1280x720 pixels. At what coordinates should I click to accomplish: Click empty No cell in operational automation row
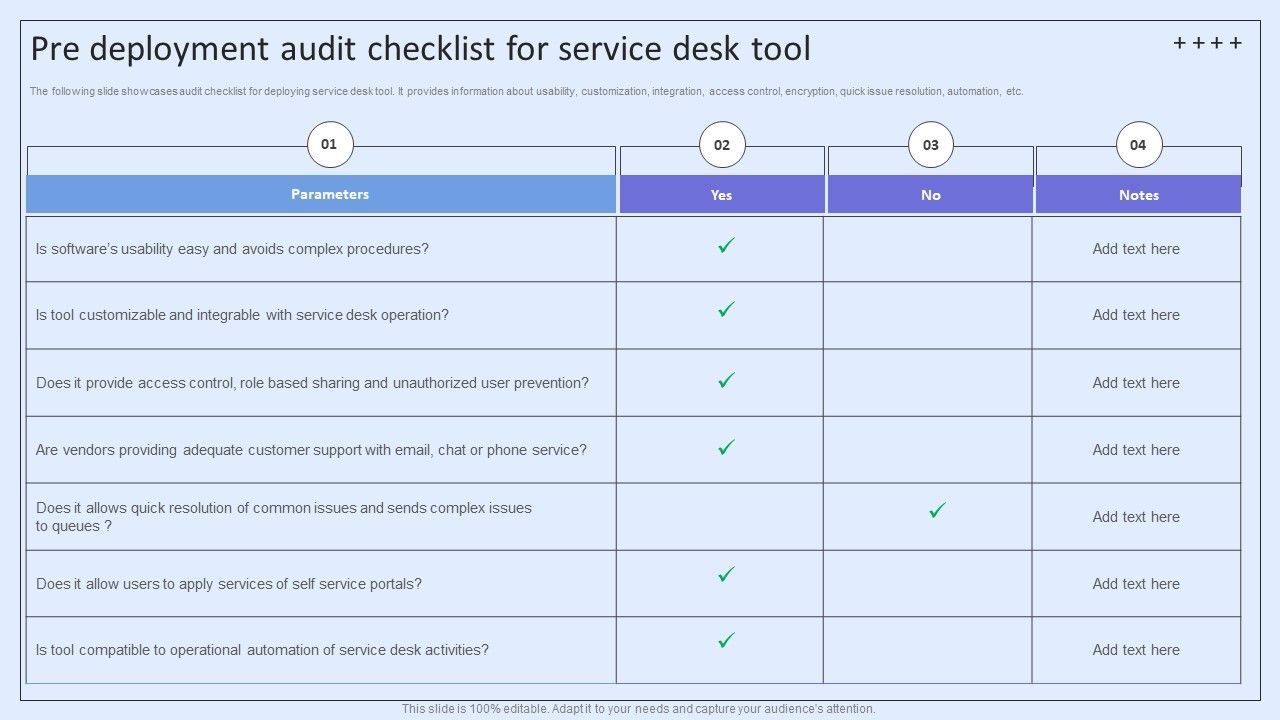[x=928, y=650]
